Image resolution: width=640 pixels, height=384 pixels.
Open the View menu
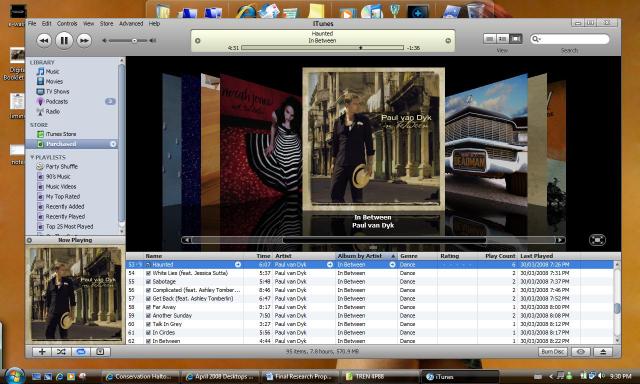89,24
